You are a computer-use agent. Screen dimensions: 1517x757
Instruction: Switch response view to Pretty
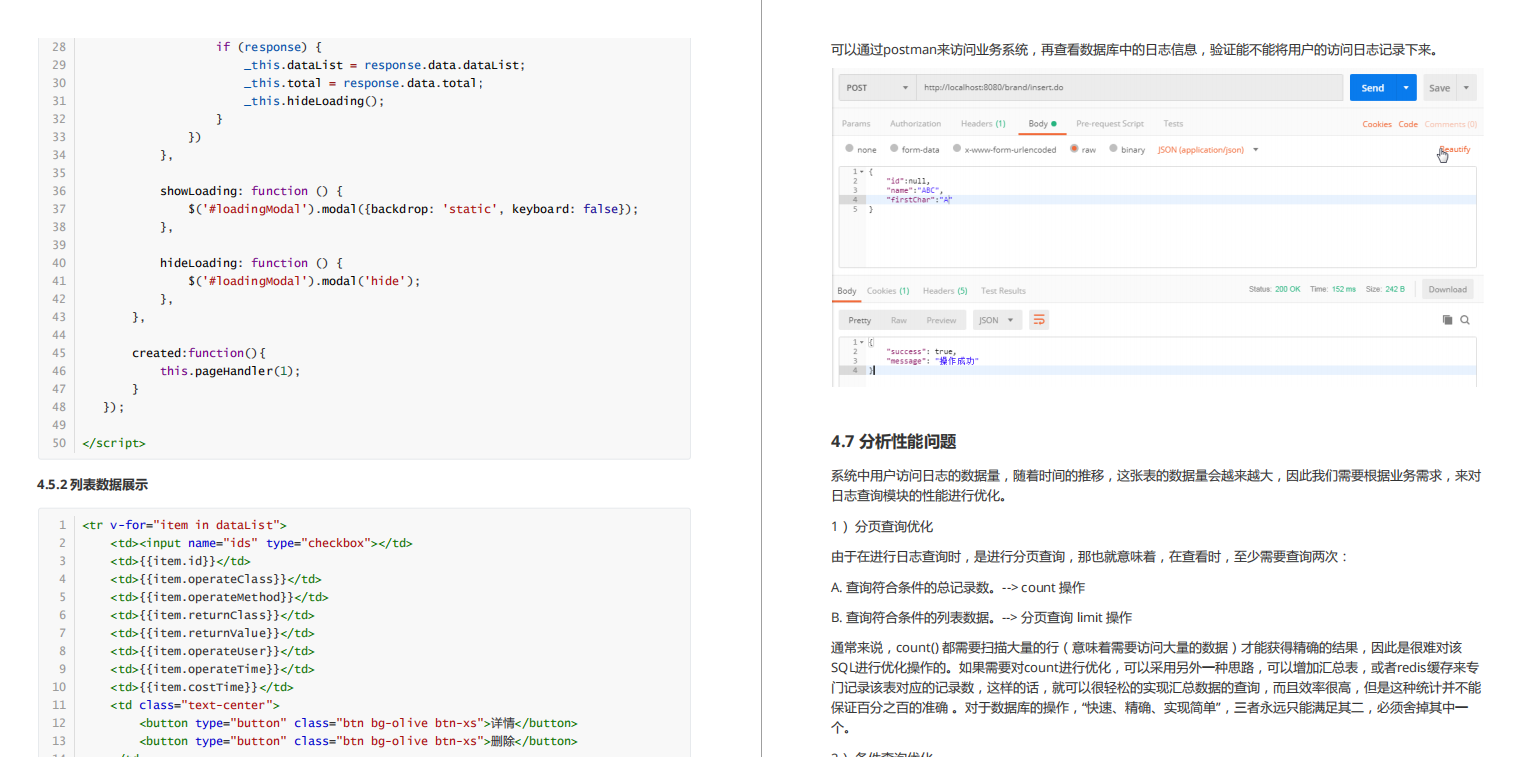coord(859,320)
